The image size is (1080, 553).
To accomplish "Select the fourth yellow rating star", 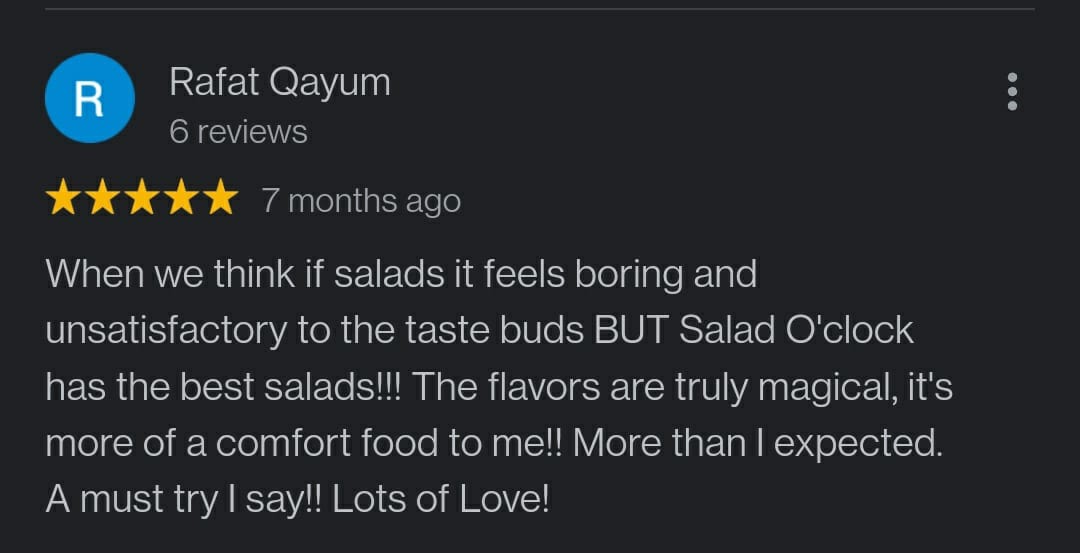I will pyautogui.click(x=181, y=197).
